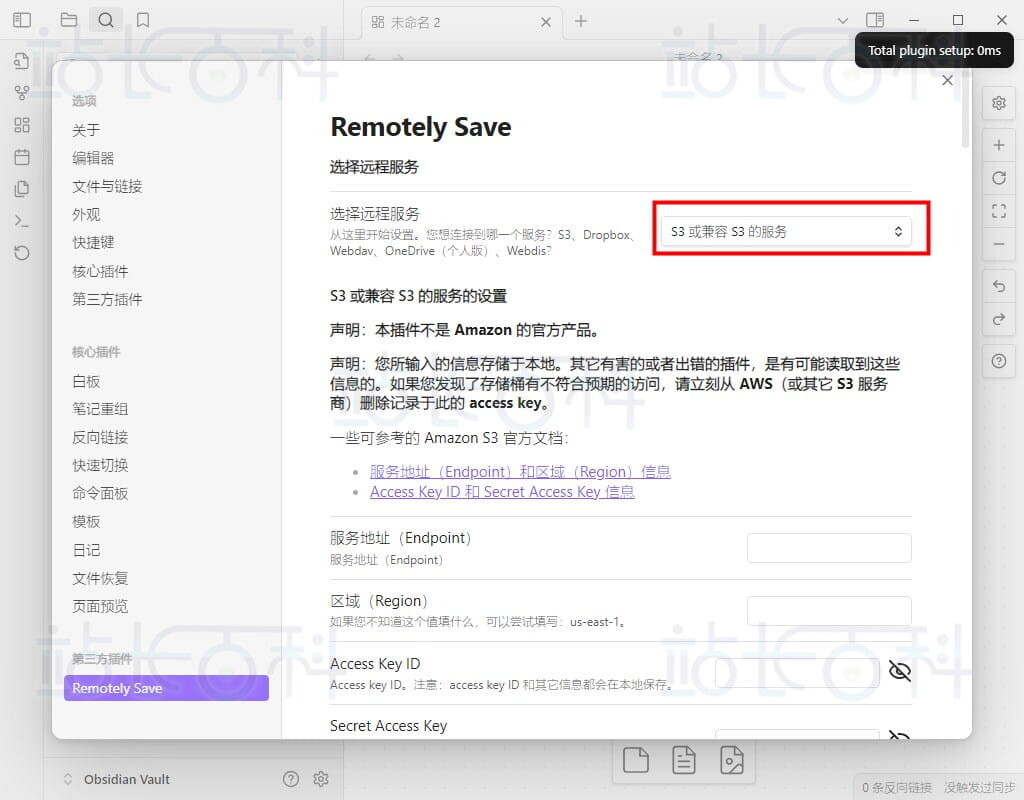Image resolution: width=1024 pixels, height=800 pixels.
Task: Reset canvas zoom icon
Action: 999,178
